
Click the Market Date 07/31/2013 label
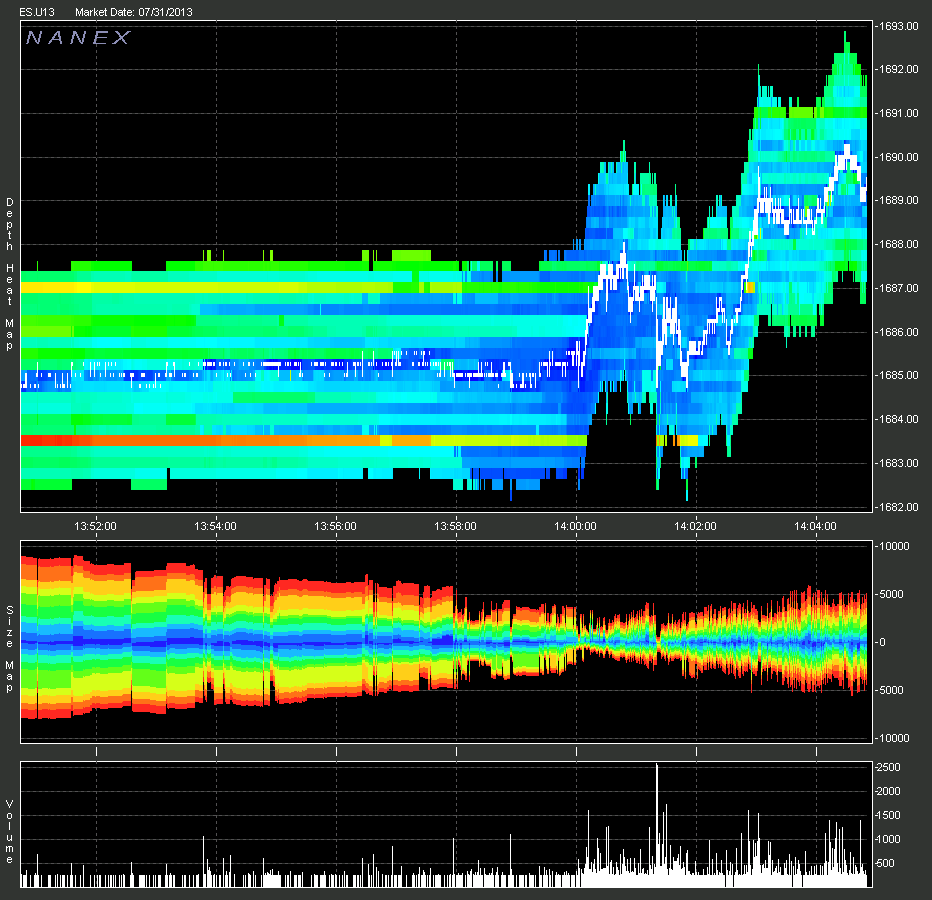tap(134, 12)
